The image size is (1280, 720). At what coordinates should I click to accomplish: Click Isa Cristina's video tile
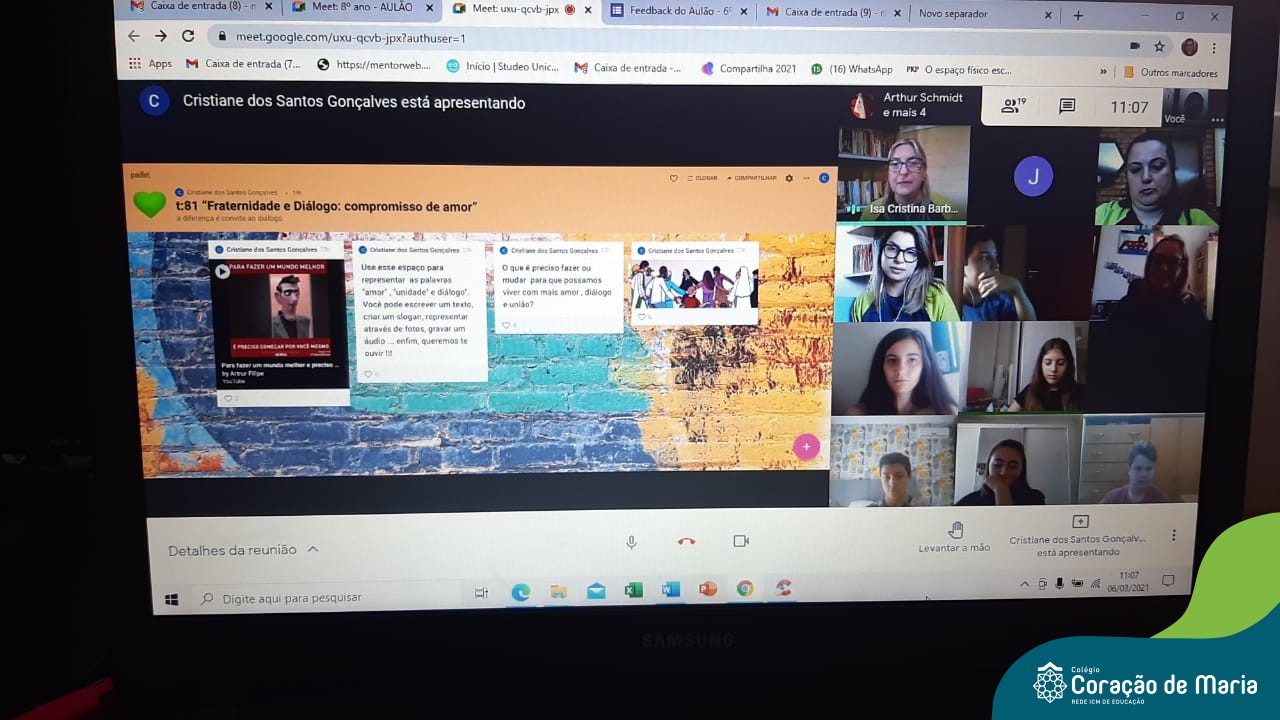[902, 172]
